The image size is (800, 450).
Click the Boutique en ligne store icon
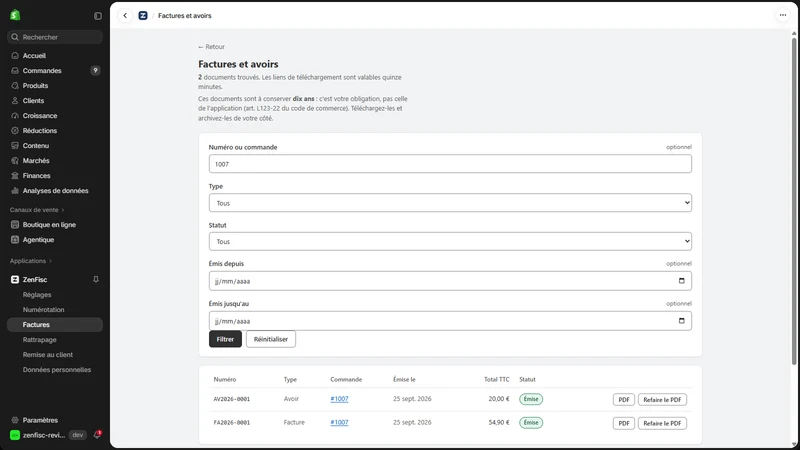tap(15, 224)
